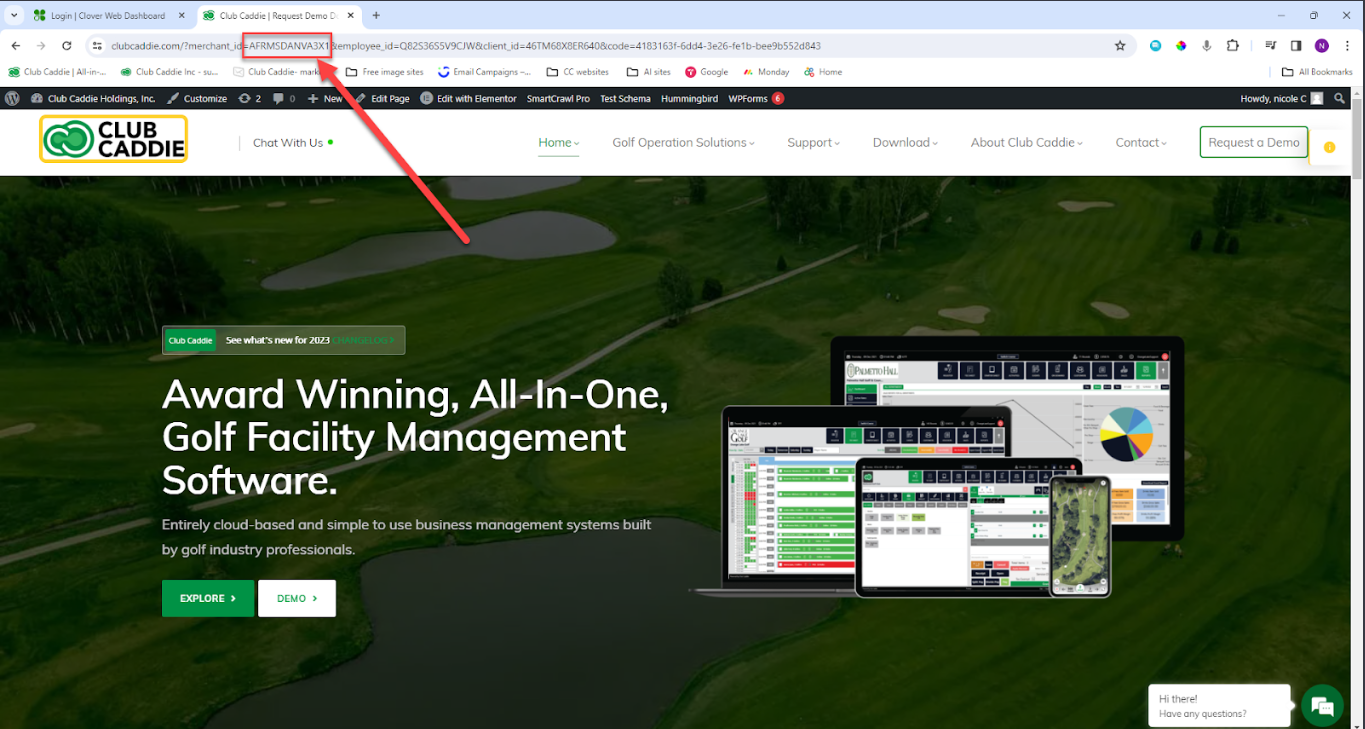This screenshot has width=1365, height=729.
Task: Click See what's new for 2023 changelog banner
Action: click(x=284, y=340)
